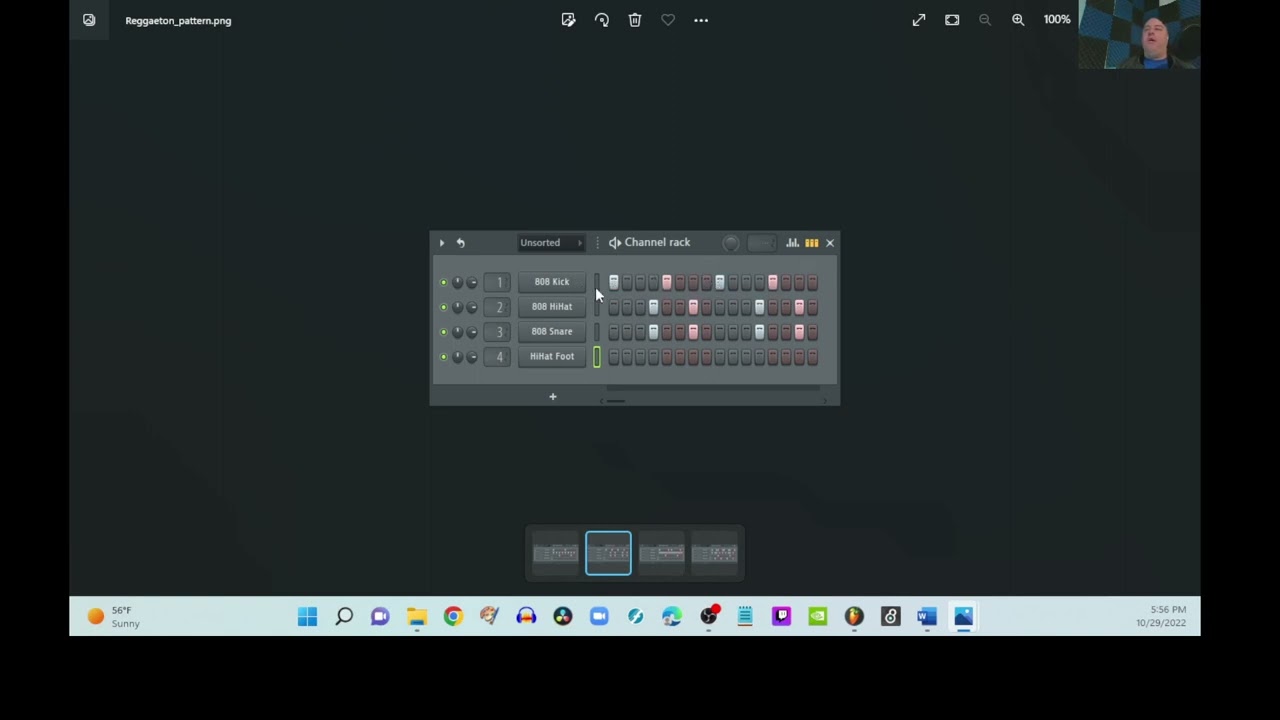Open File Explorer from the taskbar
This screenshot has width=1280, height=720.
417,617
